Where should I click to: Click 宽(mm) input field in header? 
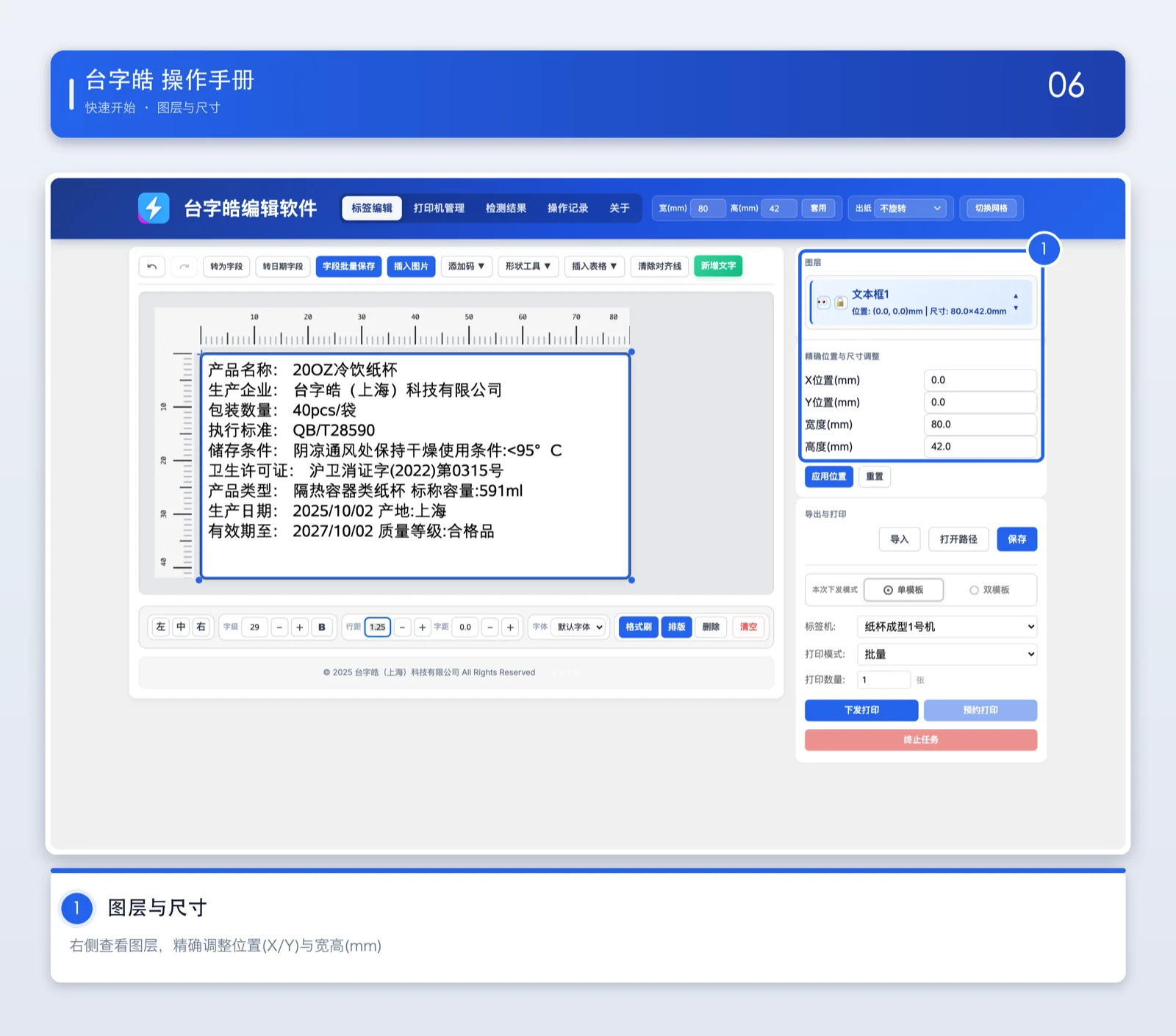pyautogui.click(x=708, y=208)
